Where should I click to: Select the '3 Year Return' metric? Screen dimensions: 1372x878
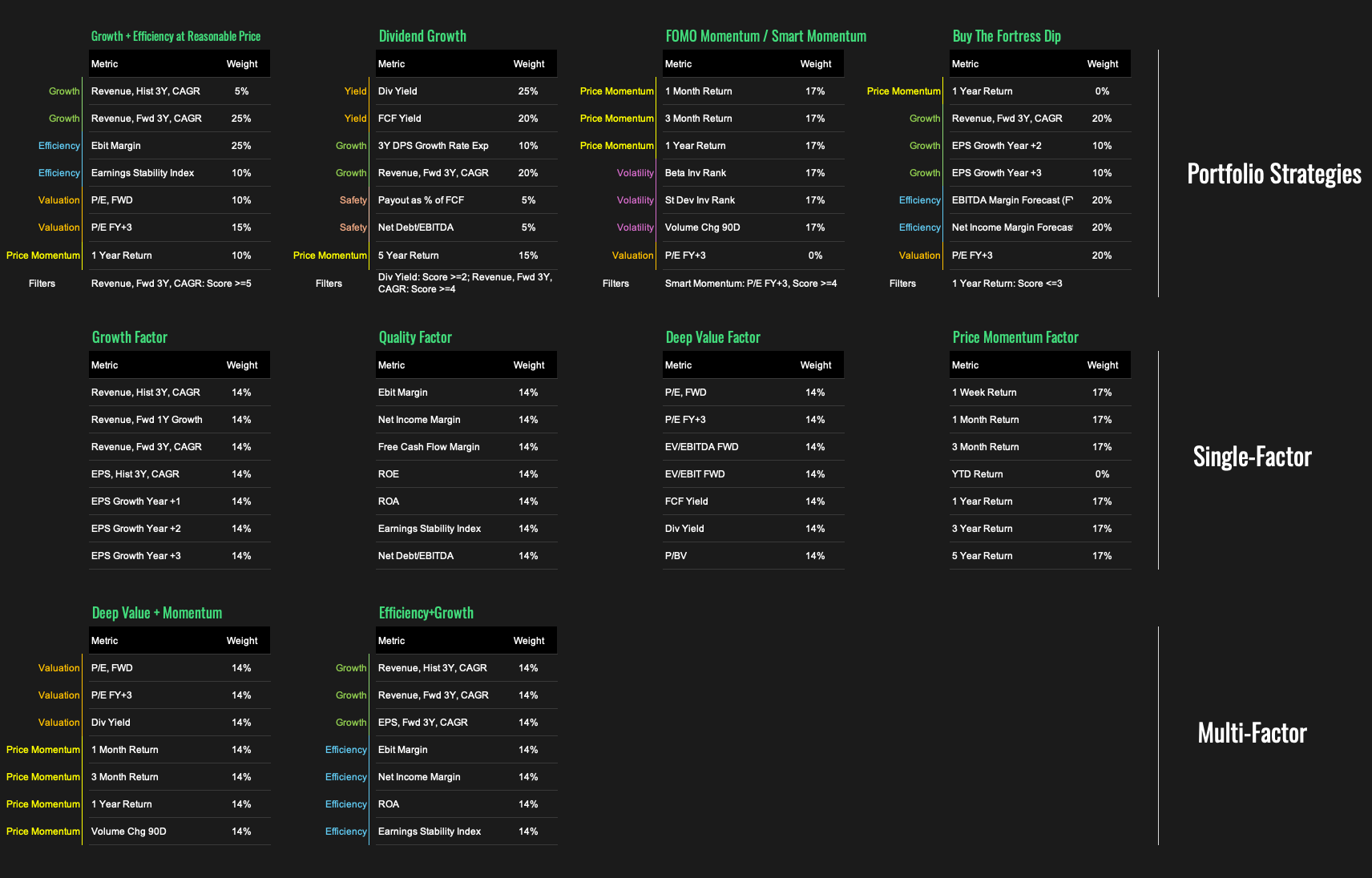[982, 529]
